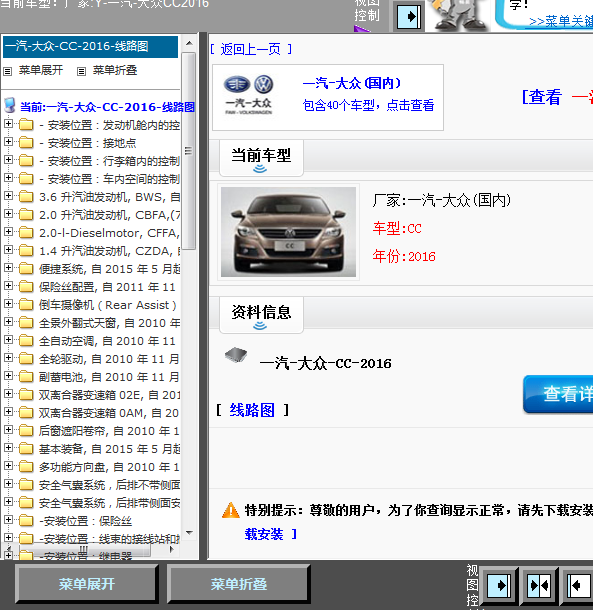The image size is (593, 610).
Task: Click the 一汽-大众-CC-2016-线路图 panel header
Action: click(x=90, y=47)
